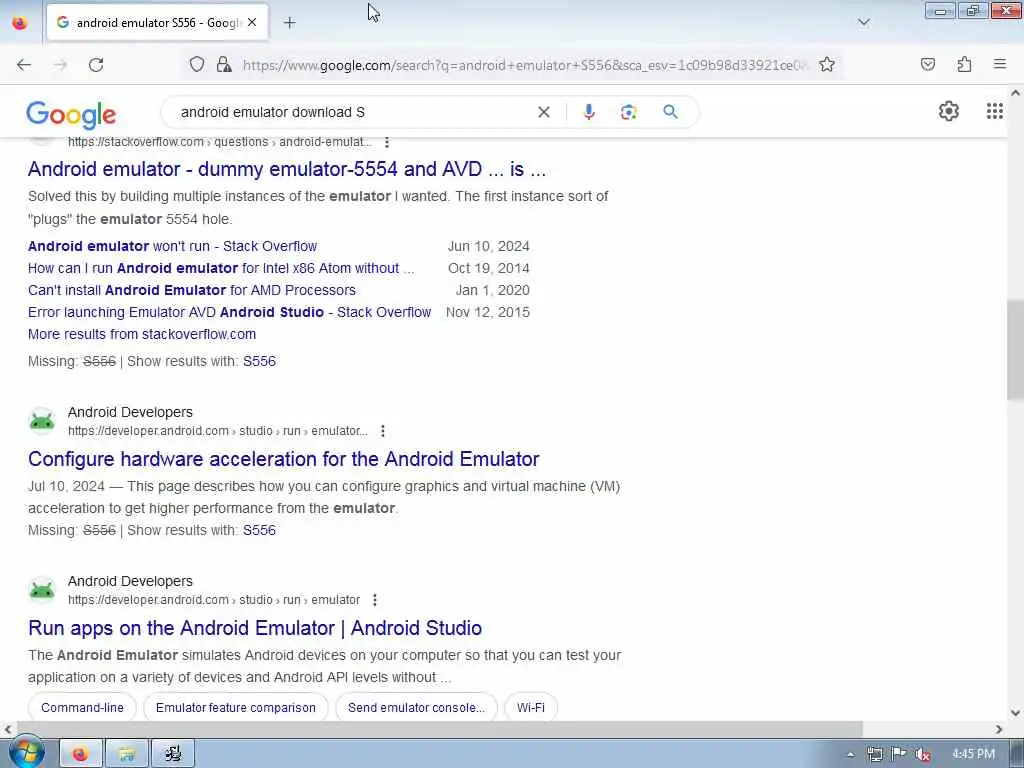1024x768 pixels.
Task: Open How can I run Android emulator for Intel x86 link
Action: pyautogui.click(x=221, y=268)
